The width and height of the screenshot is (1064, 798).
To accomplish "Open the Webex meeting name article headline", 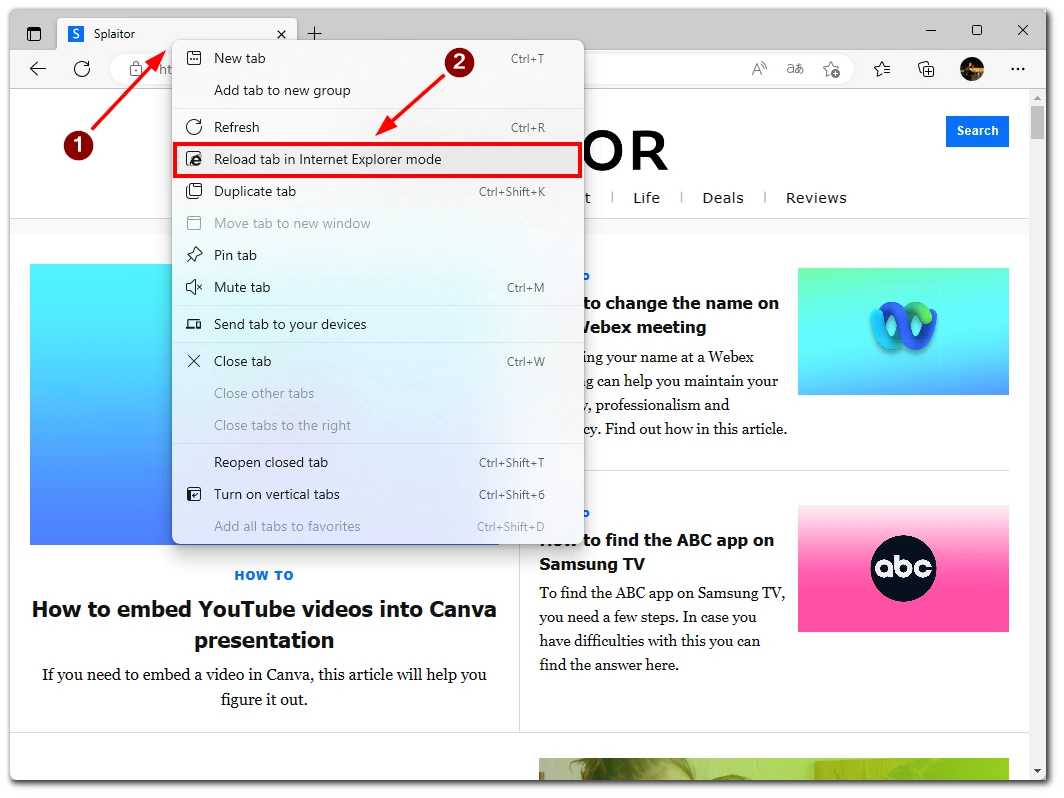I will (679, 315).
